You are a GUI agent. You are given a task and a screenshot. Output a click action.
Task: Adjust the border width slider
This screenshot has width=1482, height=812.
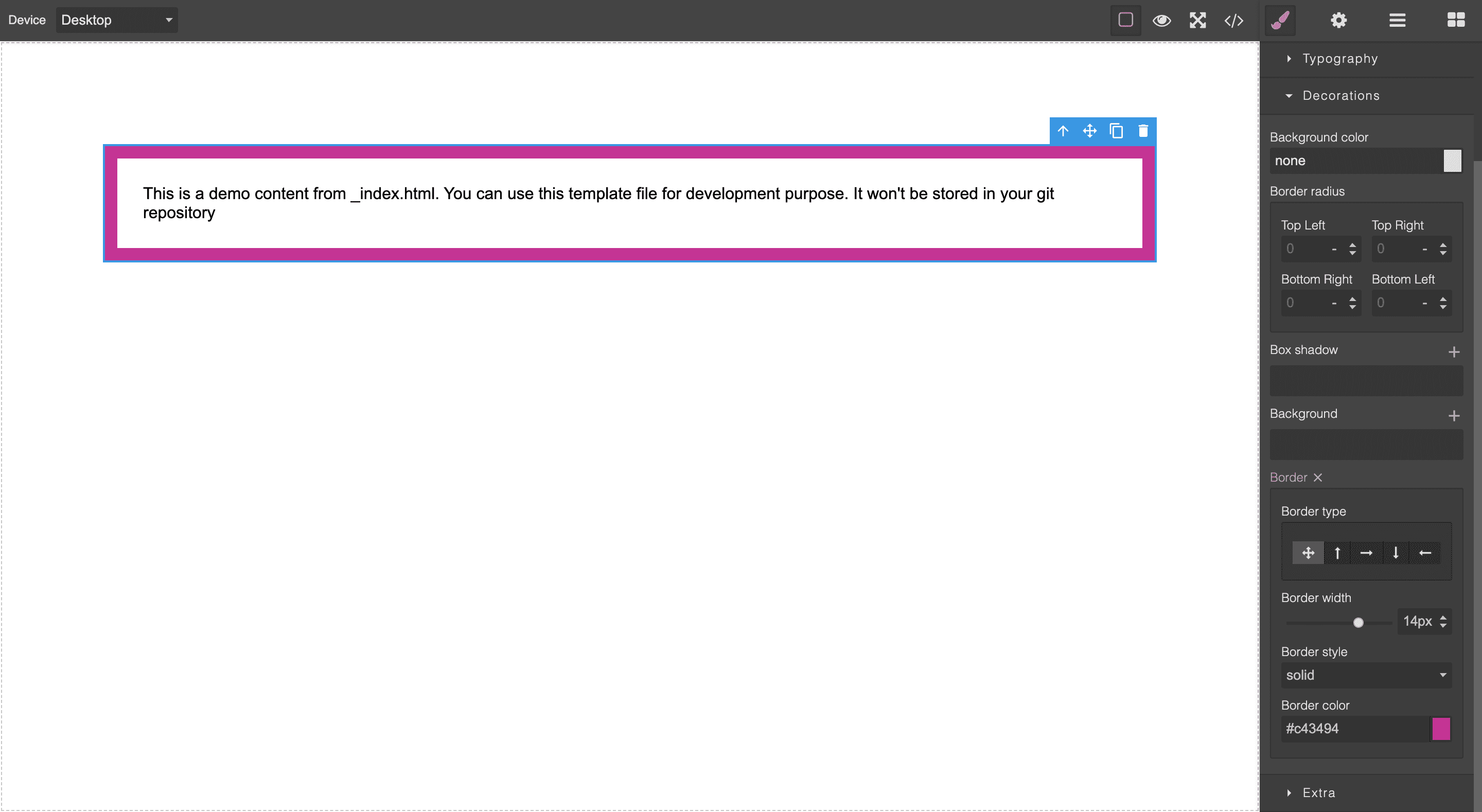pos(1358,621)
